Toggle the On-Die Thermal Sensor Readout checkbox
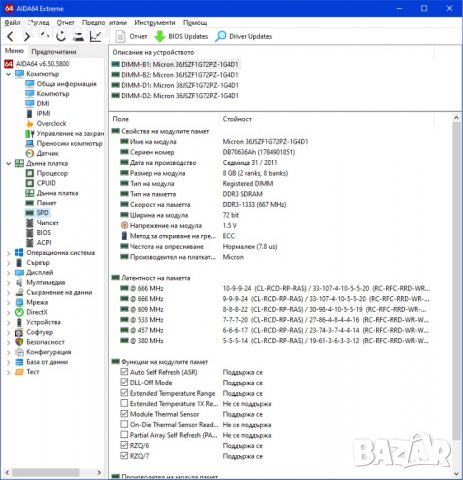 point(124,424)
